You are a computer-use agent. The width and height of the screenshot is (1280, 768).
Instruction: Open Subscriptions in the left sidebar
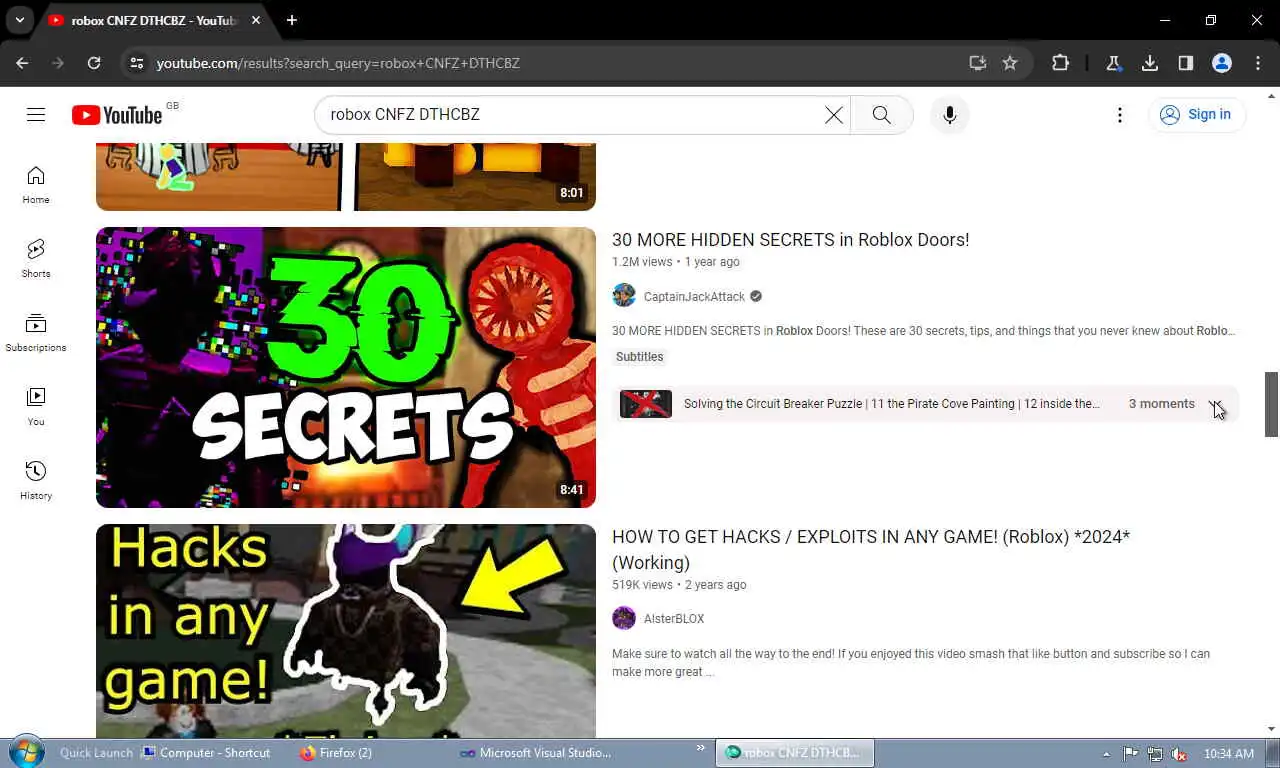(x=36, y=333)
